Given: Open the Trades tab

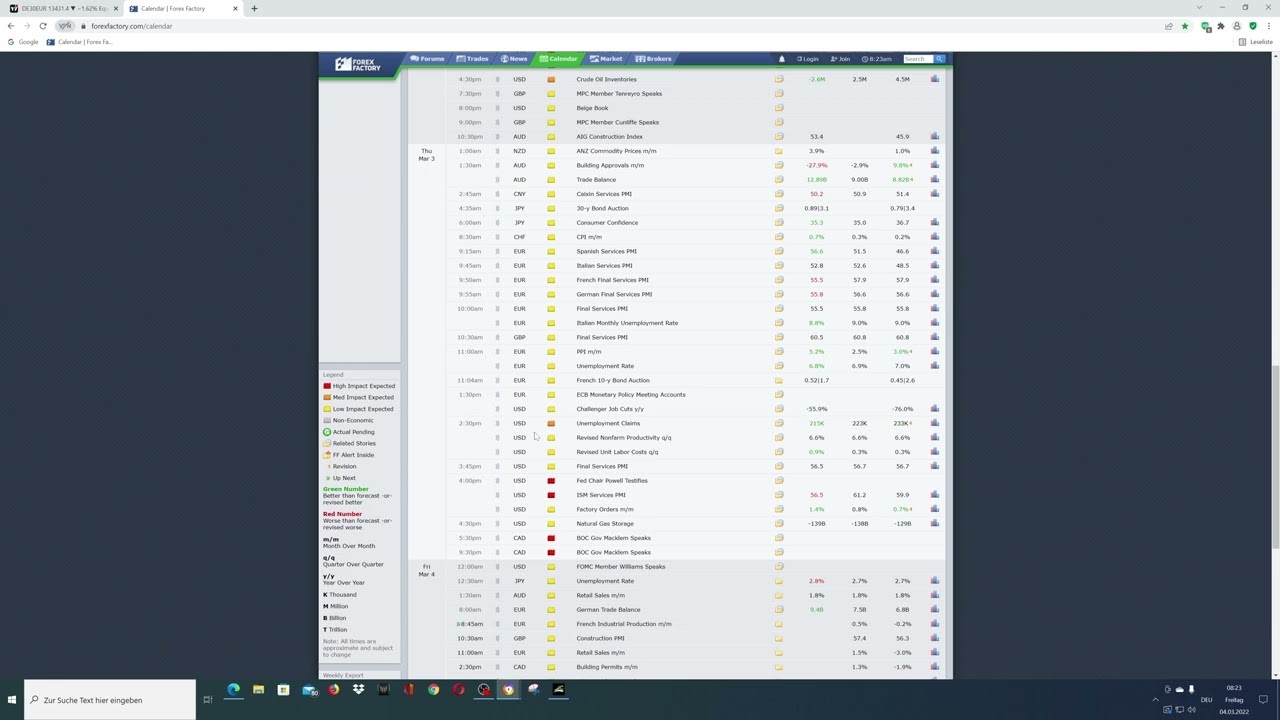Looking at the screenshot, I should [473, 59].
